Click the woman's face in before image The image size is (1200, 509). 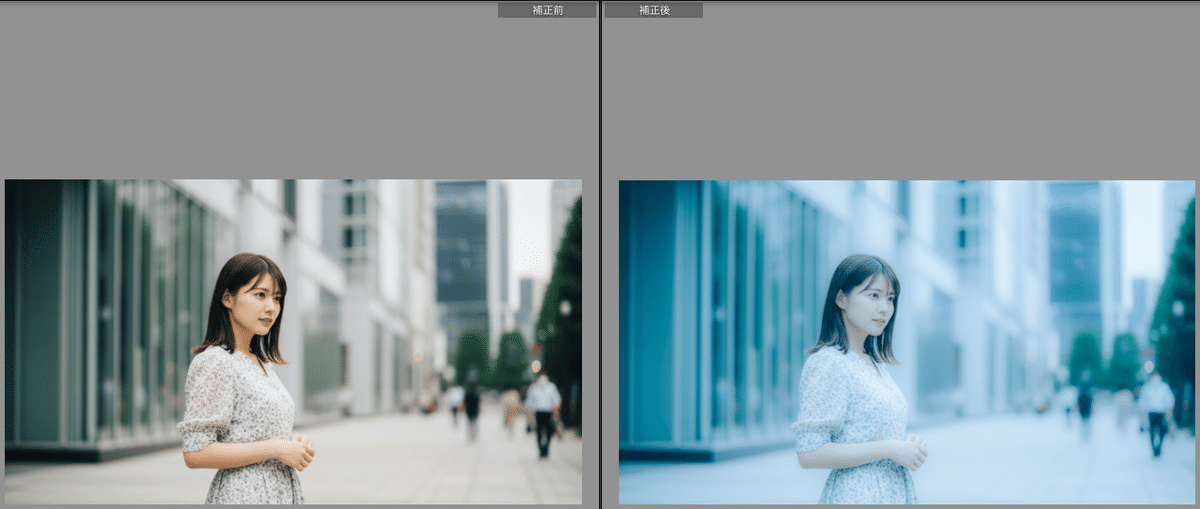point(254,302)
